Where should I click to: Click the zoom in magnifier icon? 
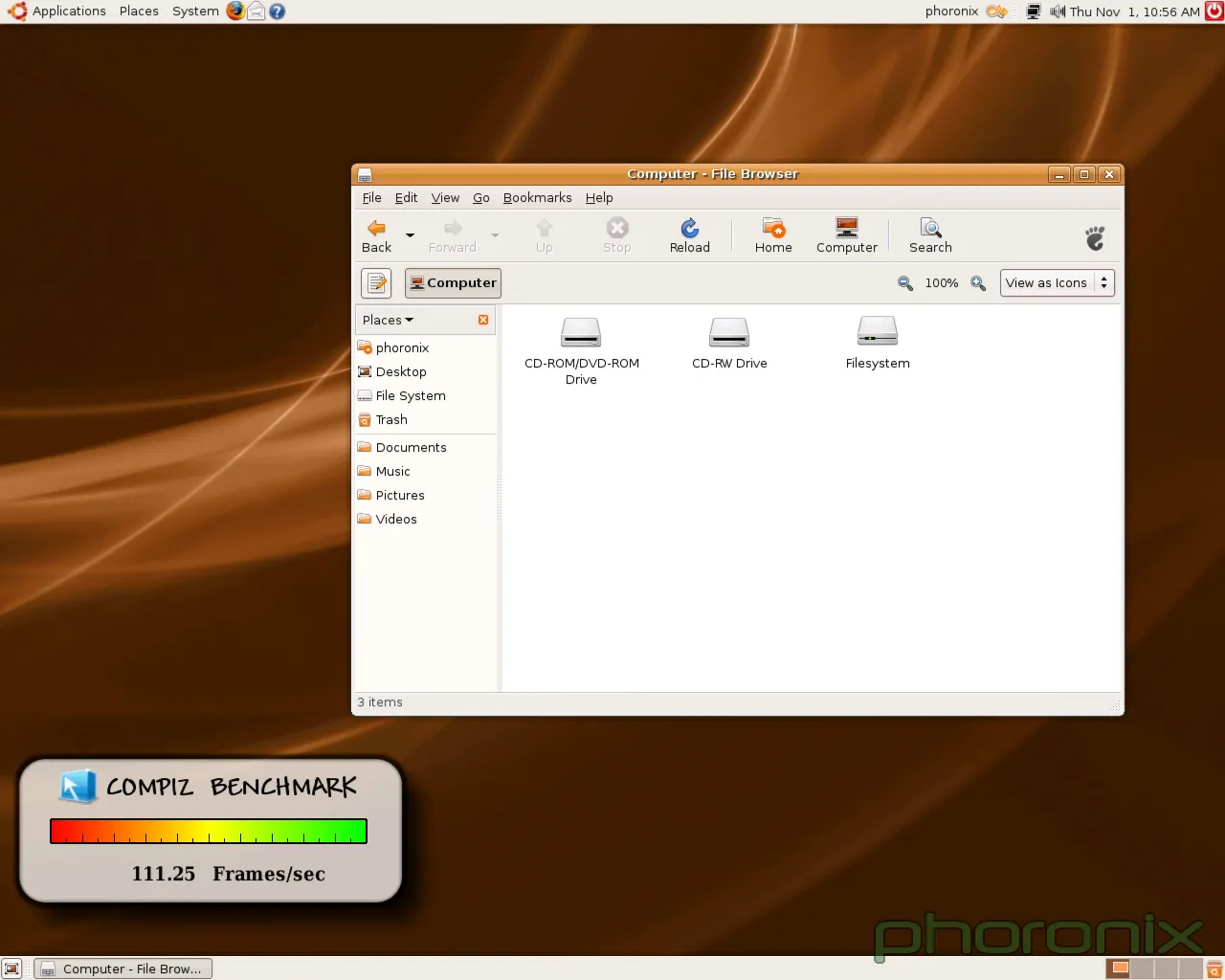[x=977, y=283]
